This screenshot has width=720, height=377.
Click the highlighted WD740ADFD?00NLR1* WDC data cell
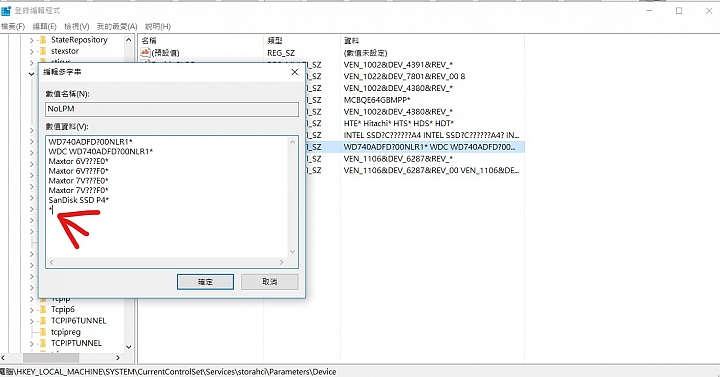(x=429, y=147)
